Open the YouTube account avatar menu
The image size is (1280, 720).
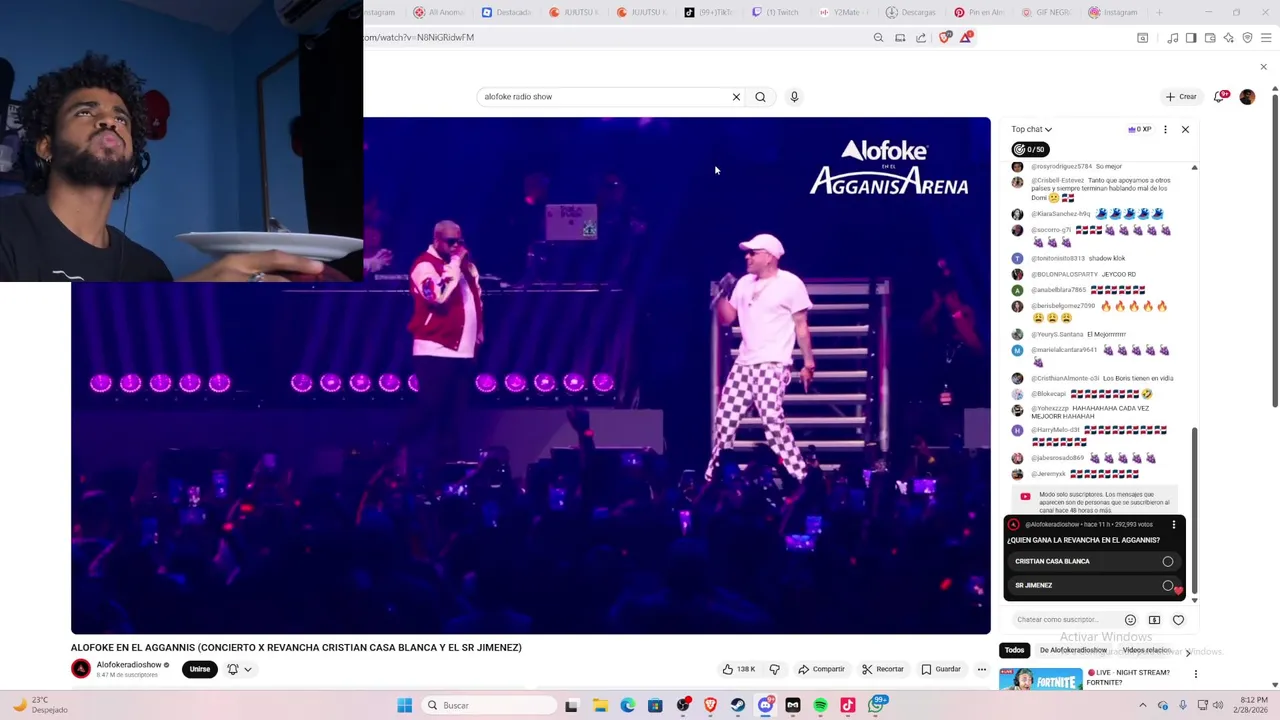click(1247, 97)
